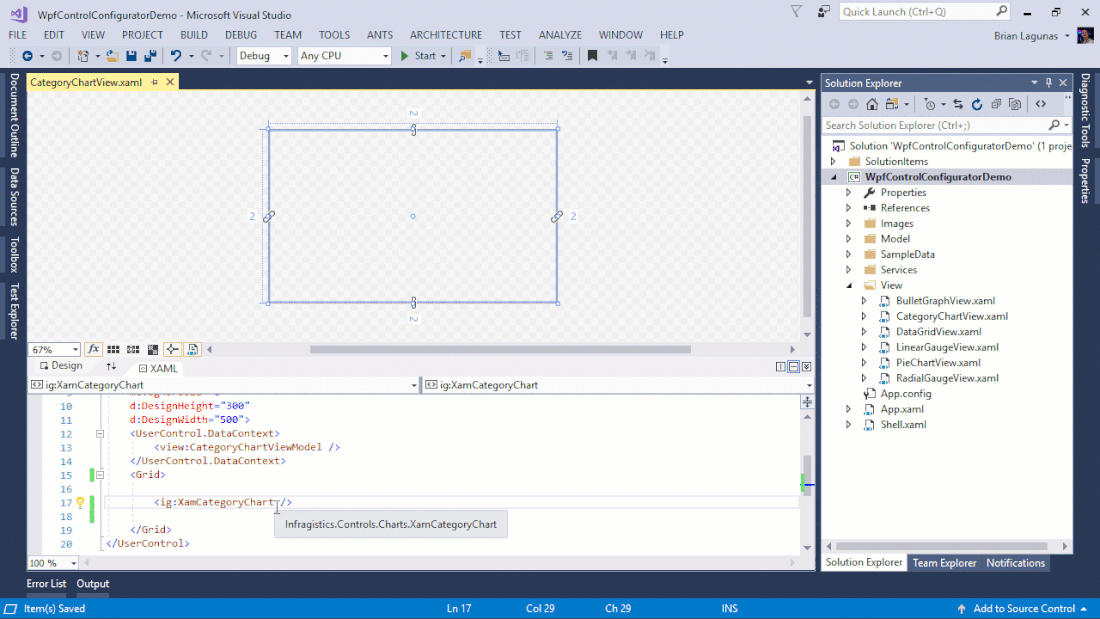Image resolution: width=1100 pixels, height=619 pixels.
Task: Switch to the vertical split view layout
Action: click(x=781, y=366)
